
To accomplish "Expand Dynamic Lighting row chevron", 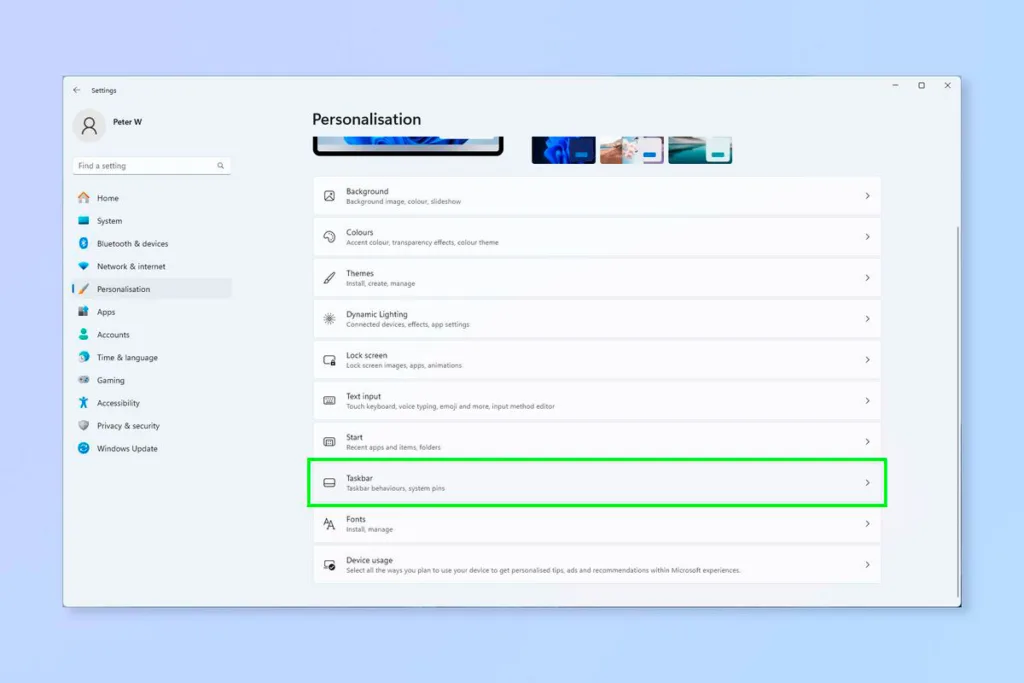I will (867, 319).
